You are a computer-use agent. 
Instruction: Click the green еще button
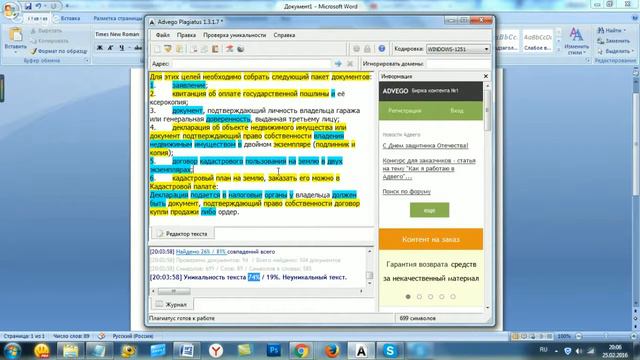coord(429,210)
